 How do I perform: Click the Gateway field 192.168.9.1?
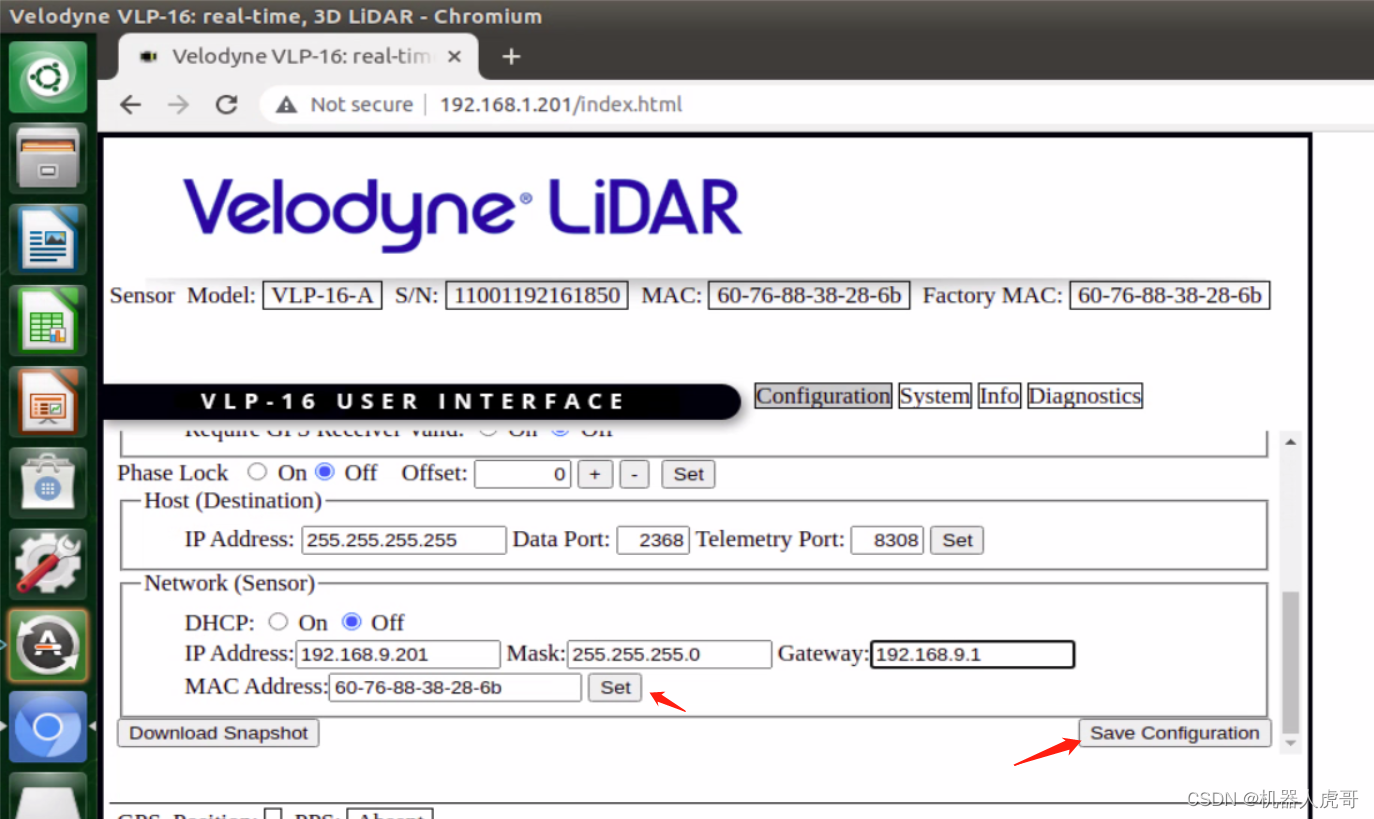973,655
